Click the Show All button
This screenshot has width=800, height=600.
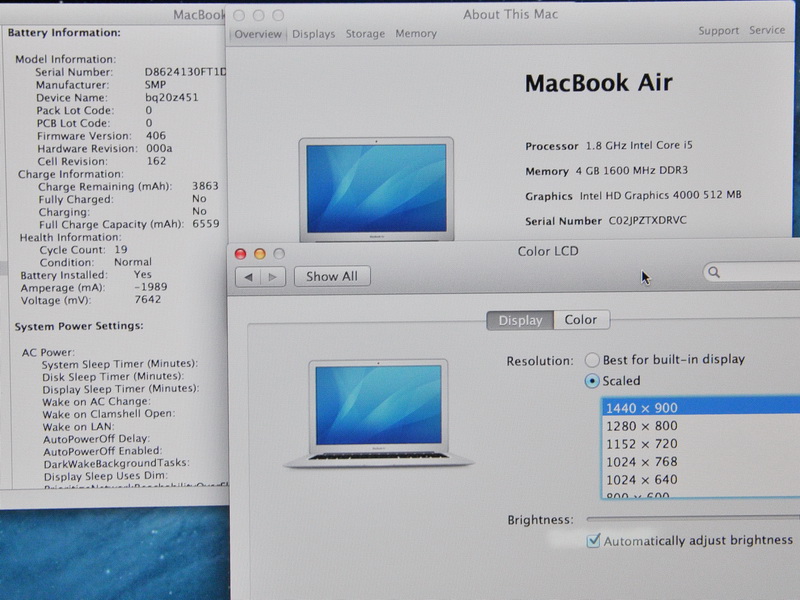(x=332, y=277)
